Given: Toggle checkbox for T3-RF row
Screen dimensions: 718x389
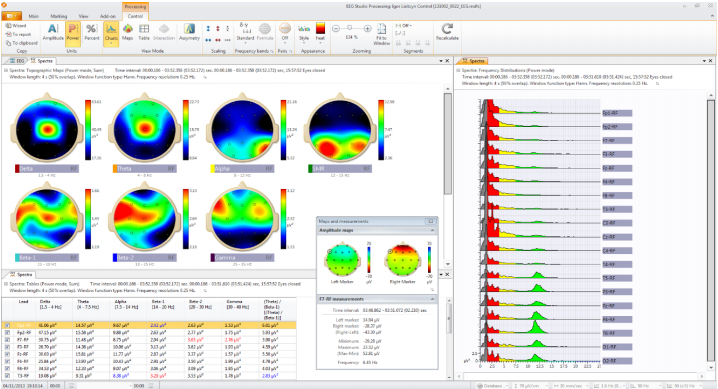Looking at the screenshot, I should 7,376.
